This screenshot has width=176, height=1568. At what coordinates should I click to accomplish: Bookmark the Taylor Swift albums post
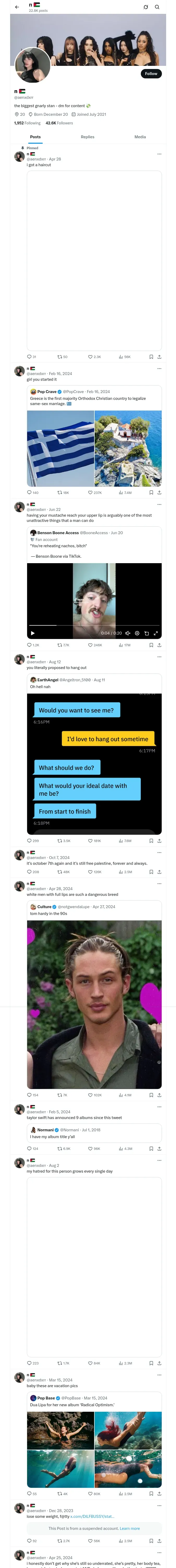coord(151,1149)
